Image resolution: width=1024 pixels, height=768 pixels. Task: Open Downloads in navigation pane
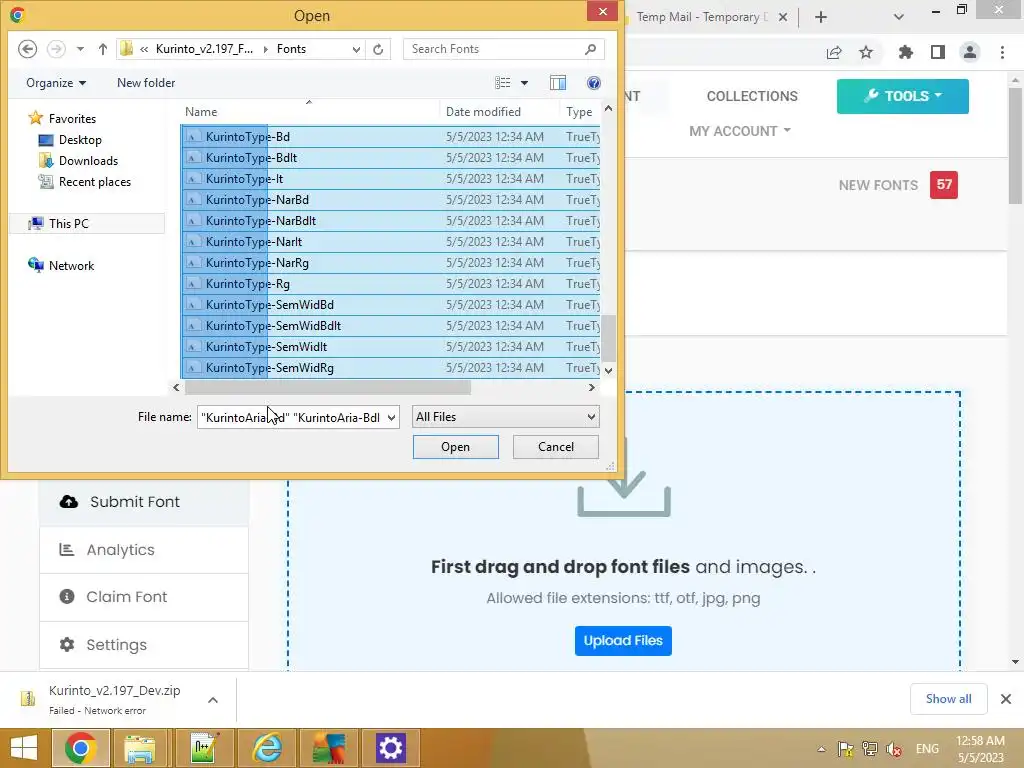tap(79, 161)
